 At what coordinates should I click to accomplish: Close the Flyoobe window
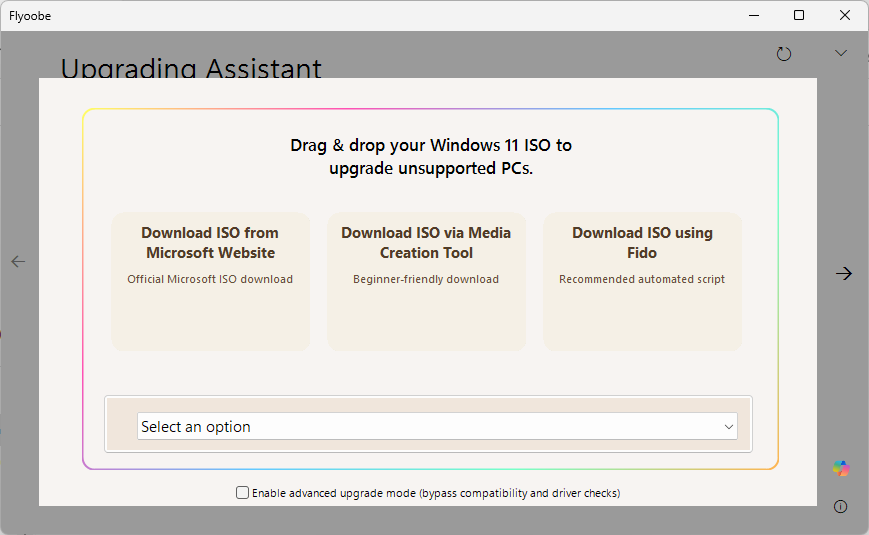point(845,16)
